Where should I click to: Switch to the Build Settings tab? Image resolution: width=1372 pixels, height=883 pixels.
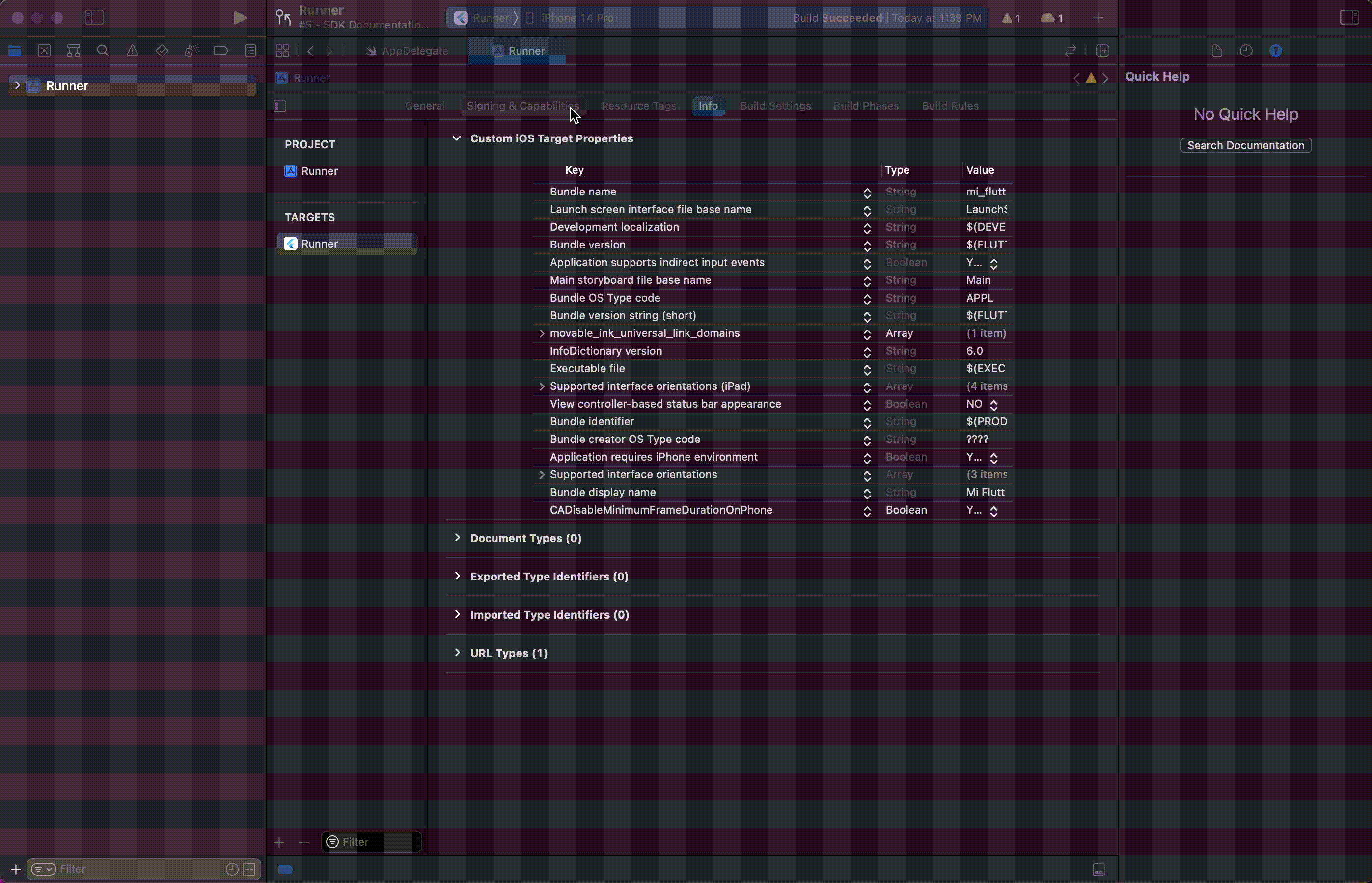(x=775, y=106)
